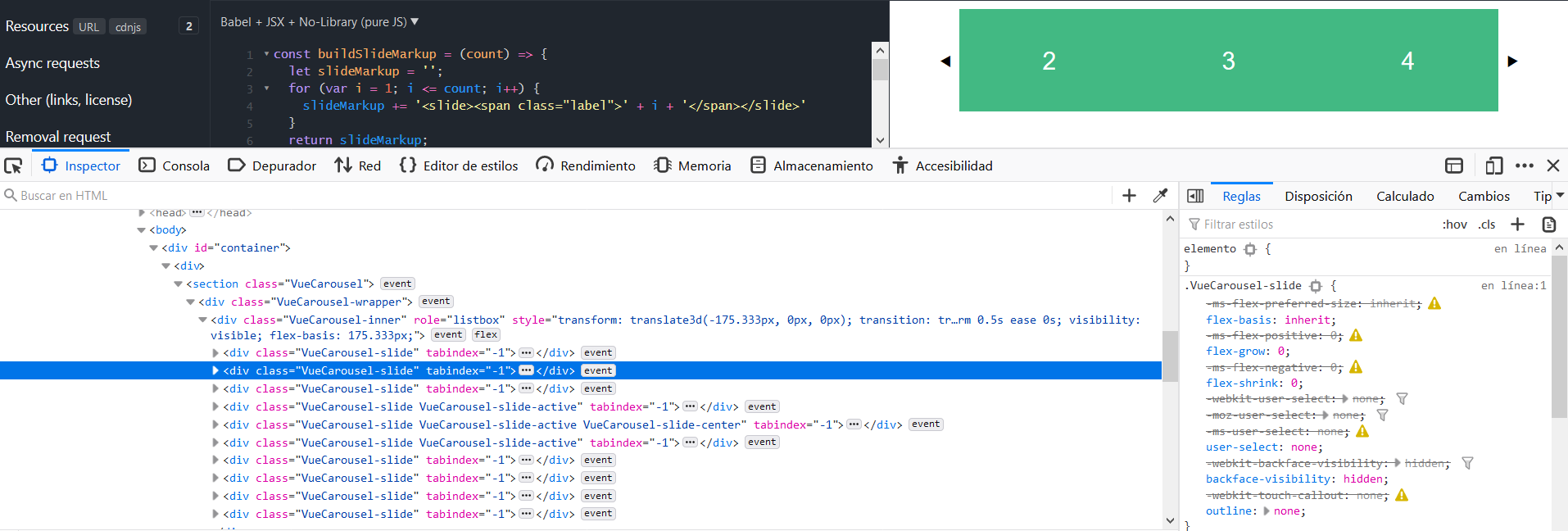
Task: Toggle responsive design mode icon
Action: tap(1494, 166)
